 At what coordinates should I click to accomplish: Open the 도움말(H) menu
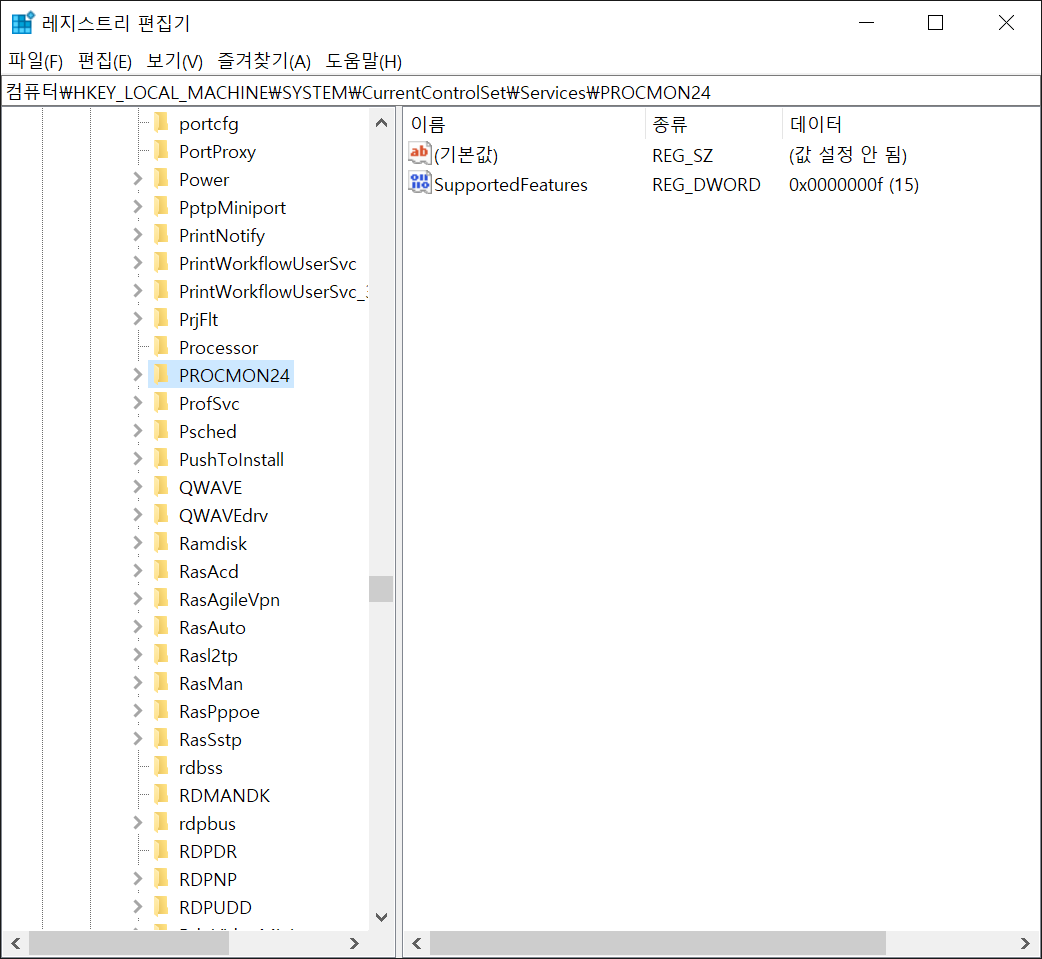pyautogui.click(x=364, y=61)
